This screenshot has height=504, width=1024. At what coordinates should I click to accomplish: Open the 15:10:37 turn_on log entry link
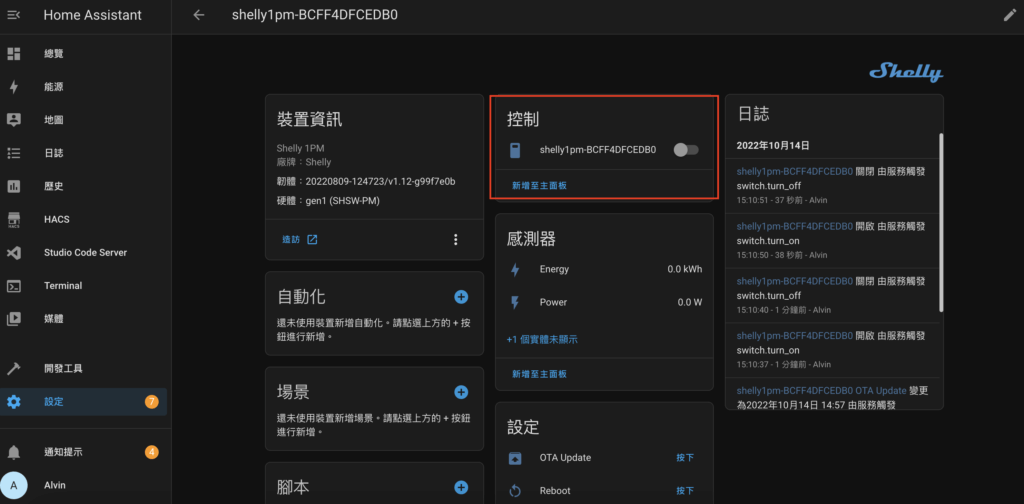coord(794,336)
